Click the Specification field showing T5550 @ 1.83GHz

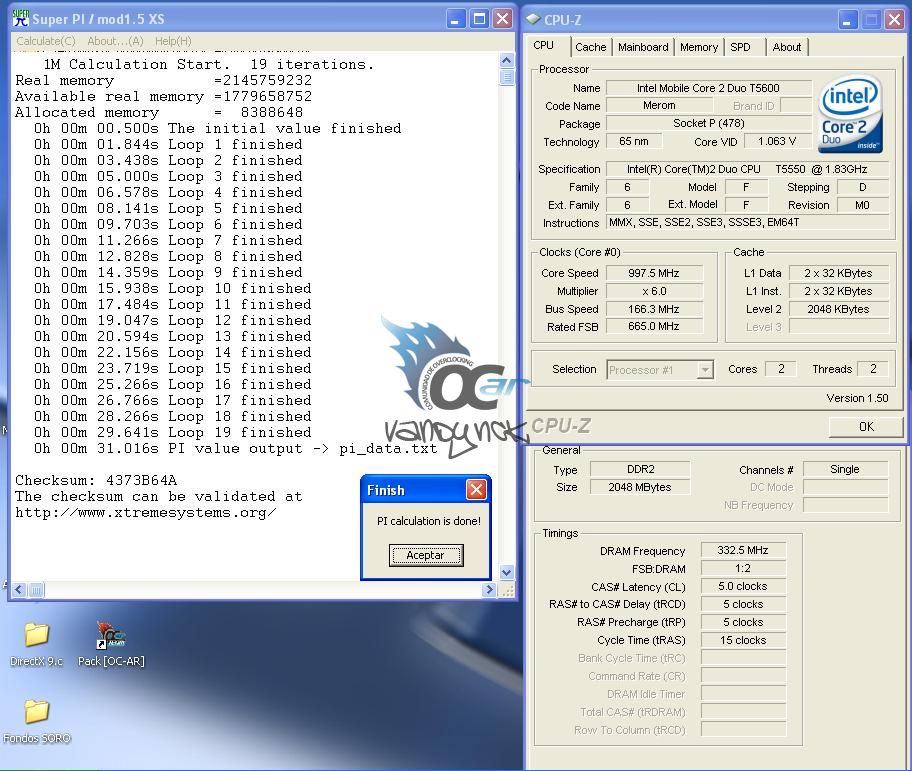[x=747, y=169]
